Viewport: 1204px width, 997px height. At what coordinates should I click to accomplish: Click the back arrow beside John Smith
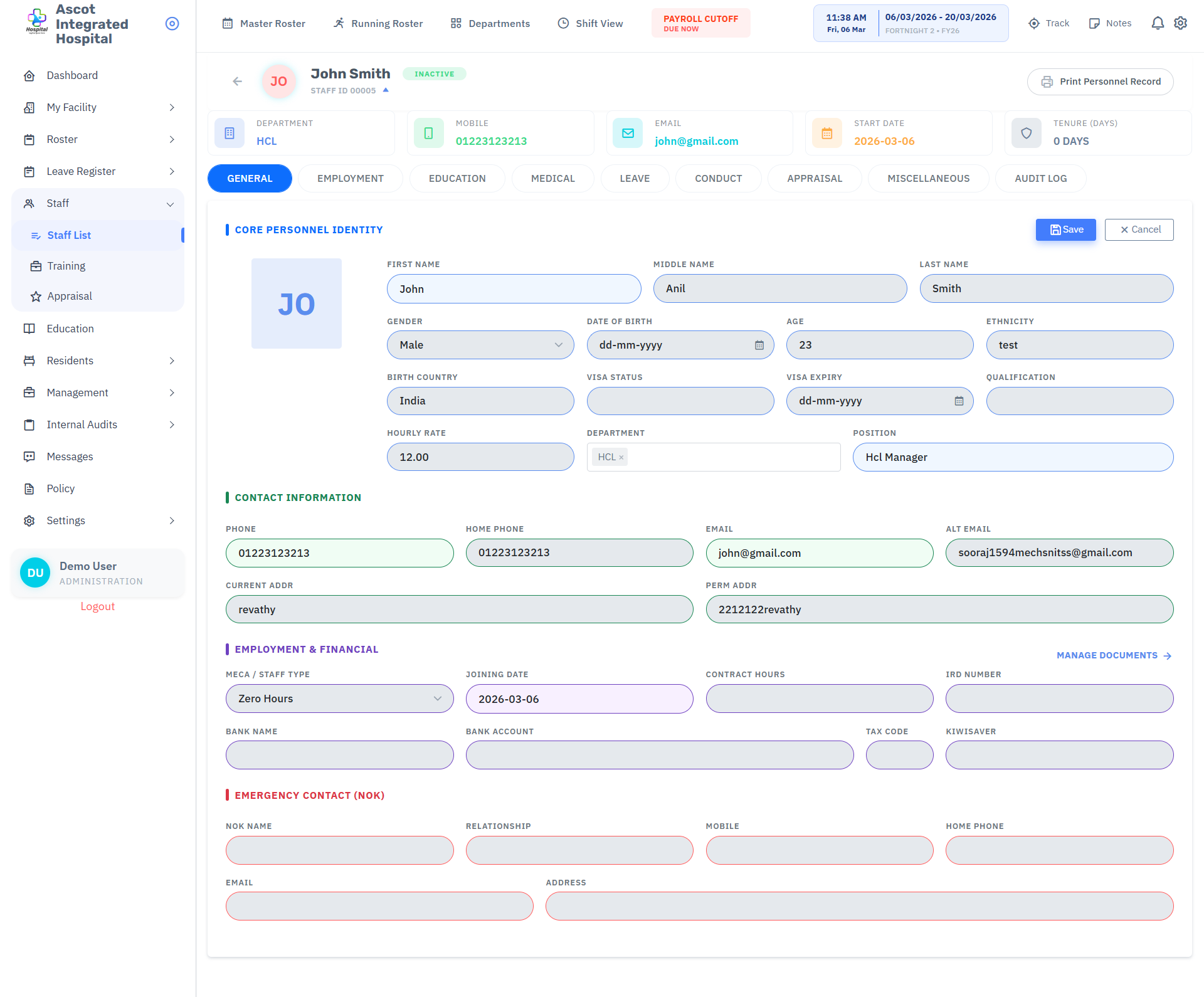pos(237,82)
